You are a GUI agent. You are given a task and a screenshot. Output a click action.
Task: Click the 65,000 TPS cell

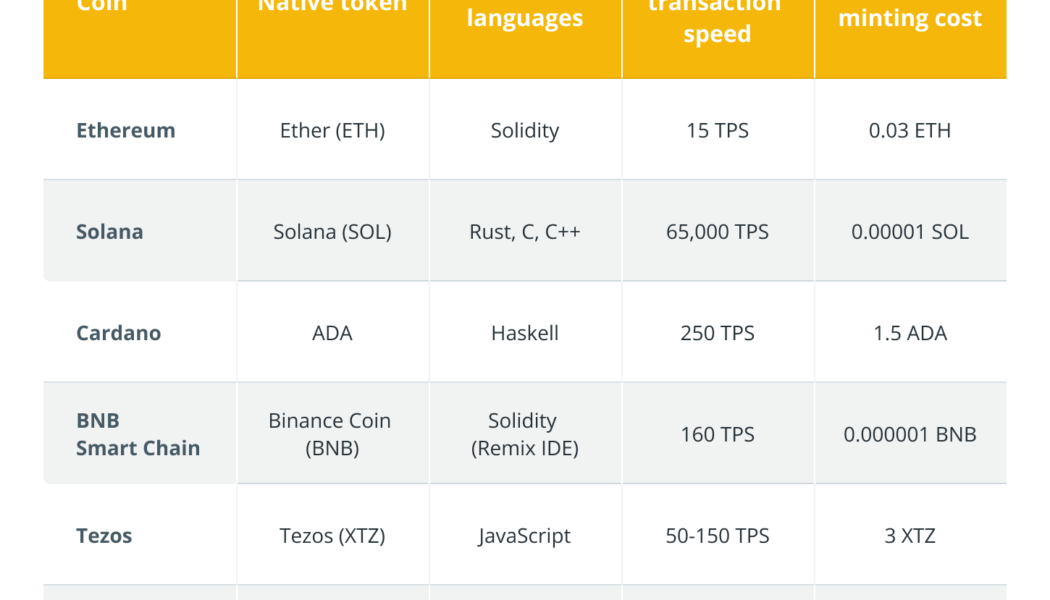coord(717,231)
